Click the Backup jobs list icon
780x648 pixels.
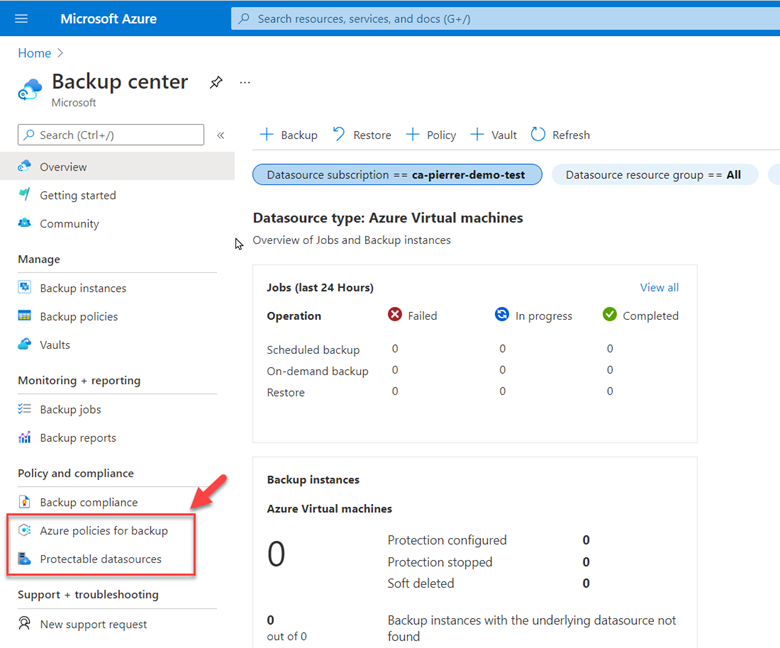(x=24, y=409)
